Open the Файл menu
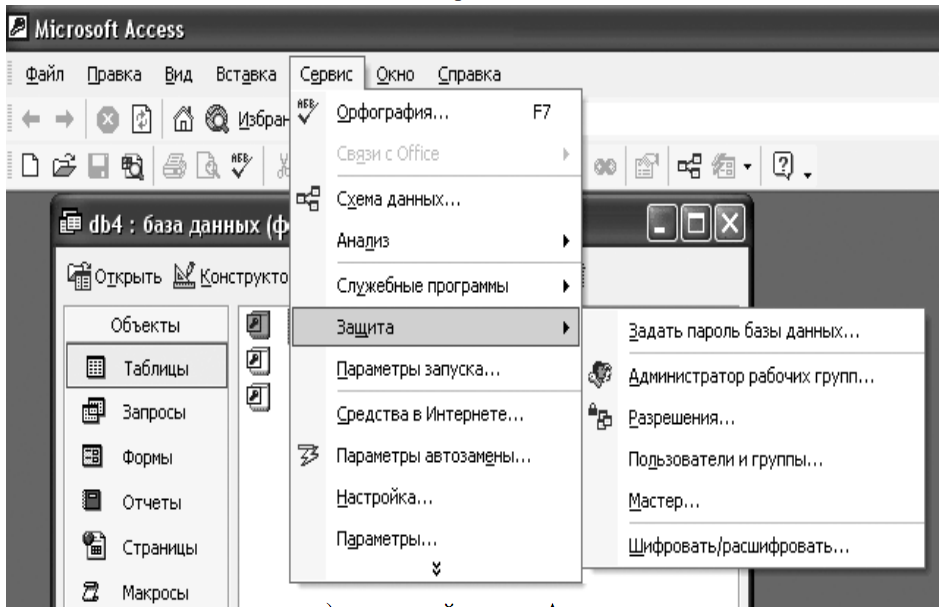This screenshot has width=946, height=607. tap(44, 74)
